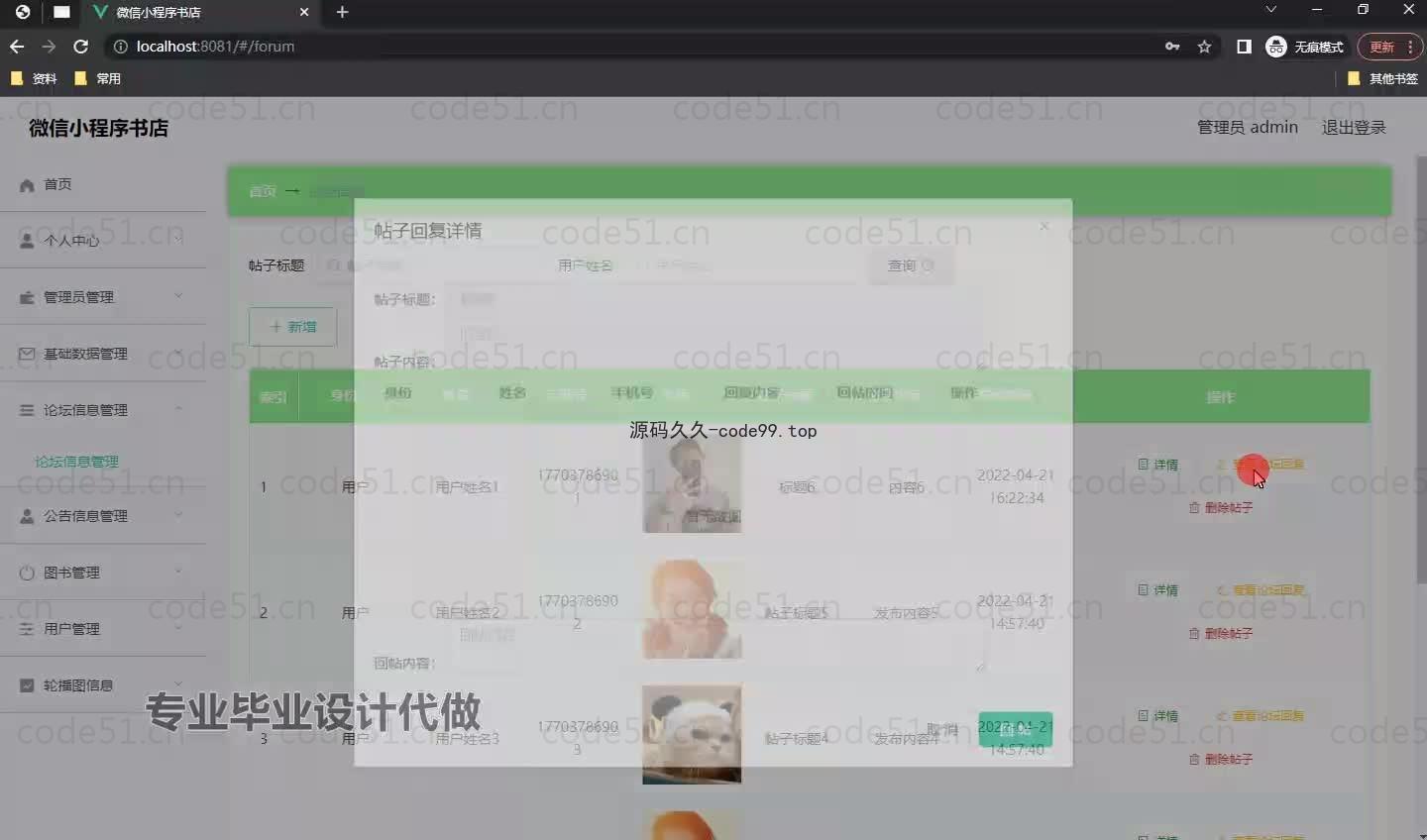
Task: Click the browser 更新 update button
Action: [x=1390, y=47]
